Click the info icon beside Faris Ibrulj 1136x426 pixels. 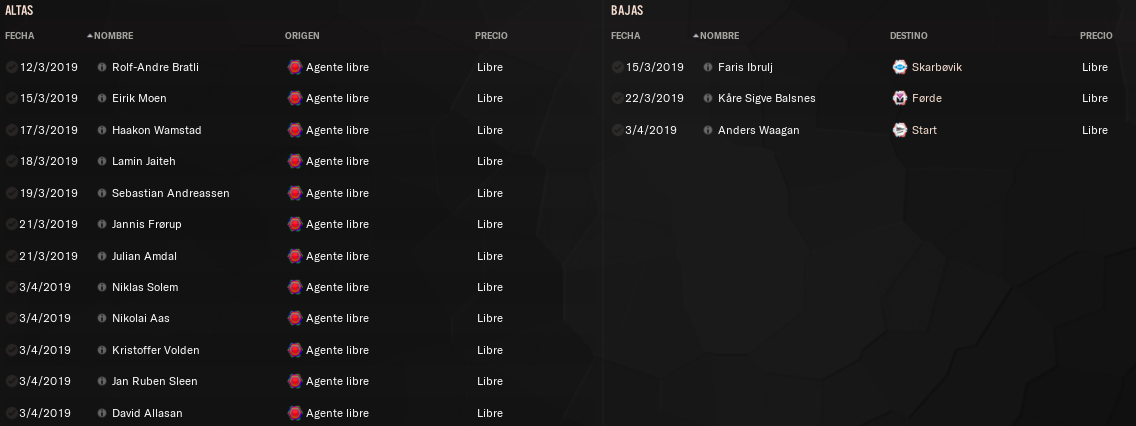pos(707,67)
